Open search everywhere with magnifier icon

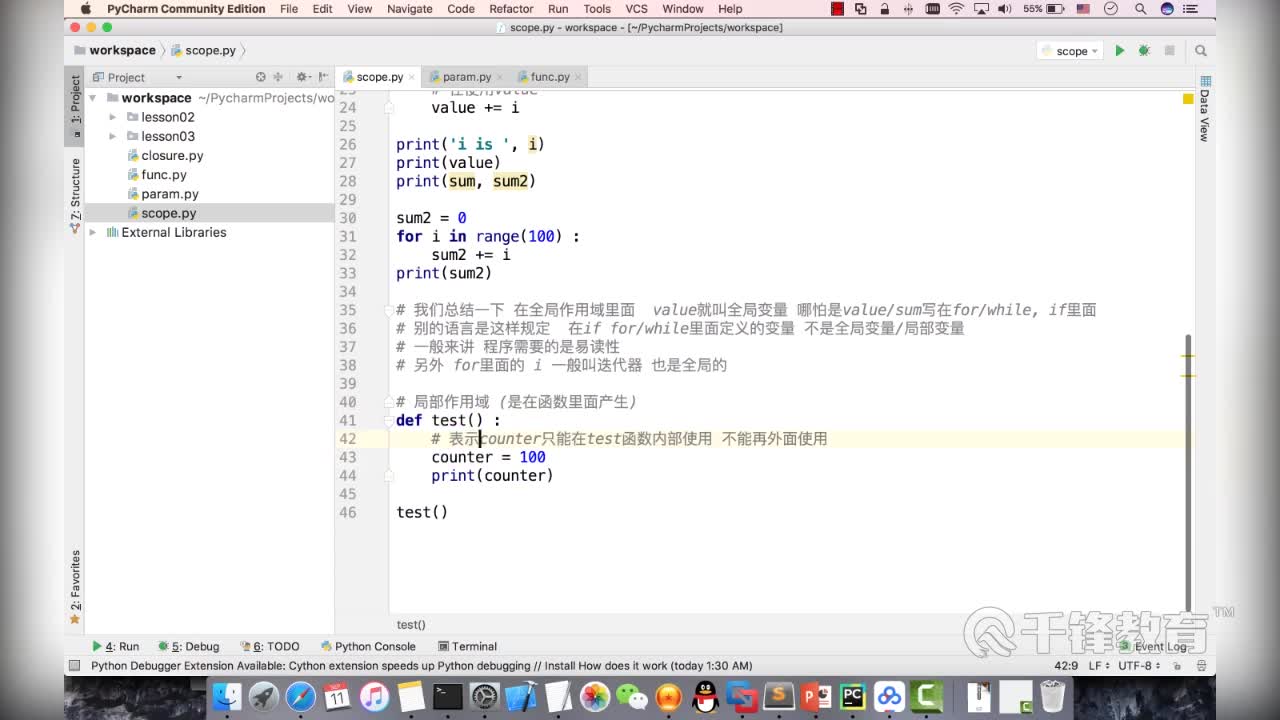(1200, 50)
